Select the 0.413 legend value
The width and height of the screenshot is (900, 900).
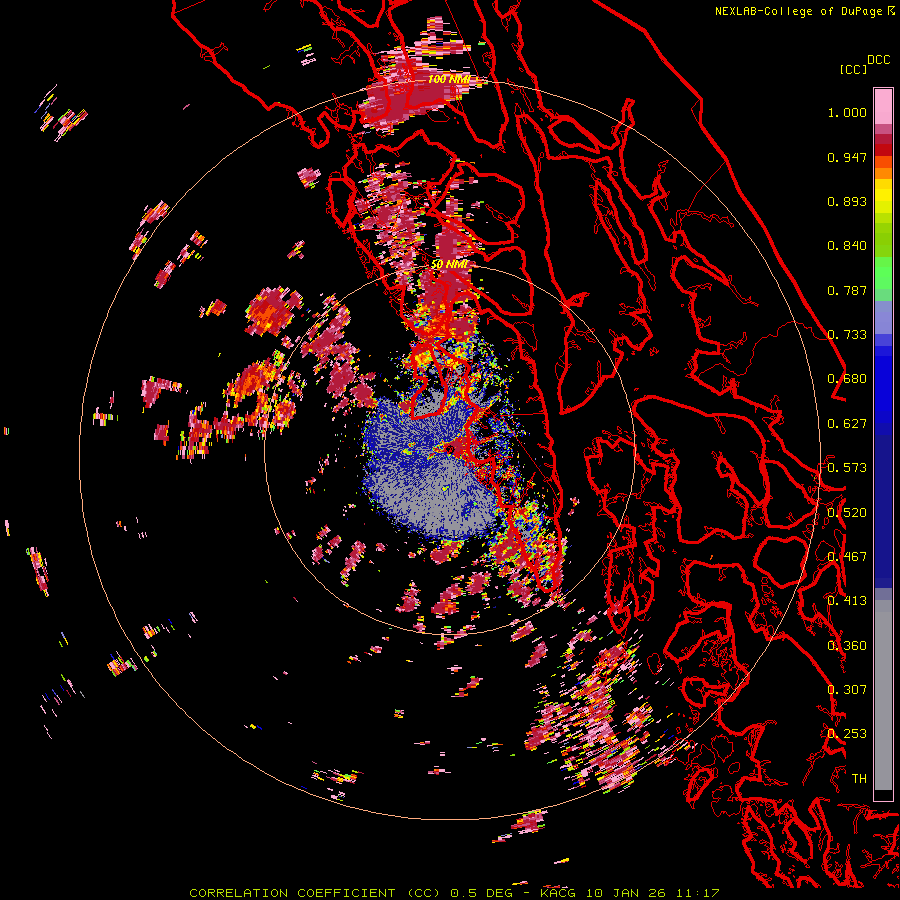847,601
